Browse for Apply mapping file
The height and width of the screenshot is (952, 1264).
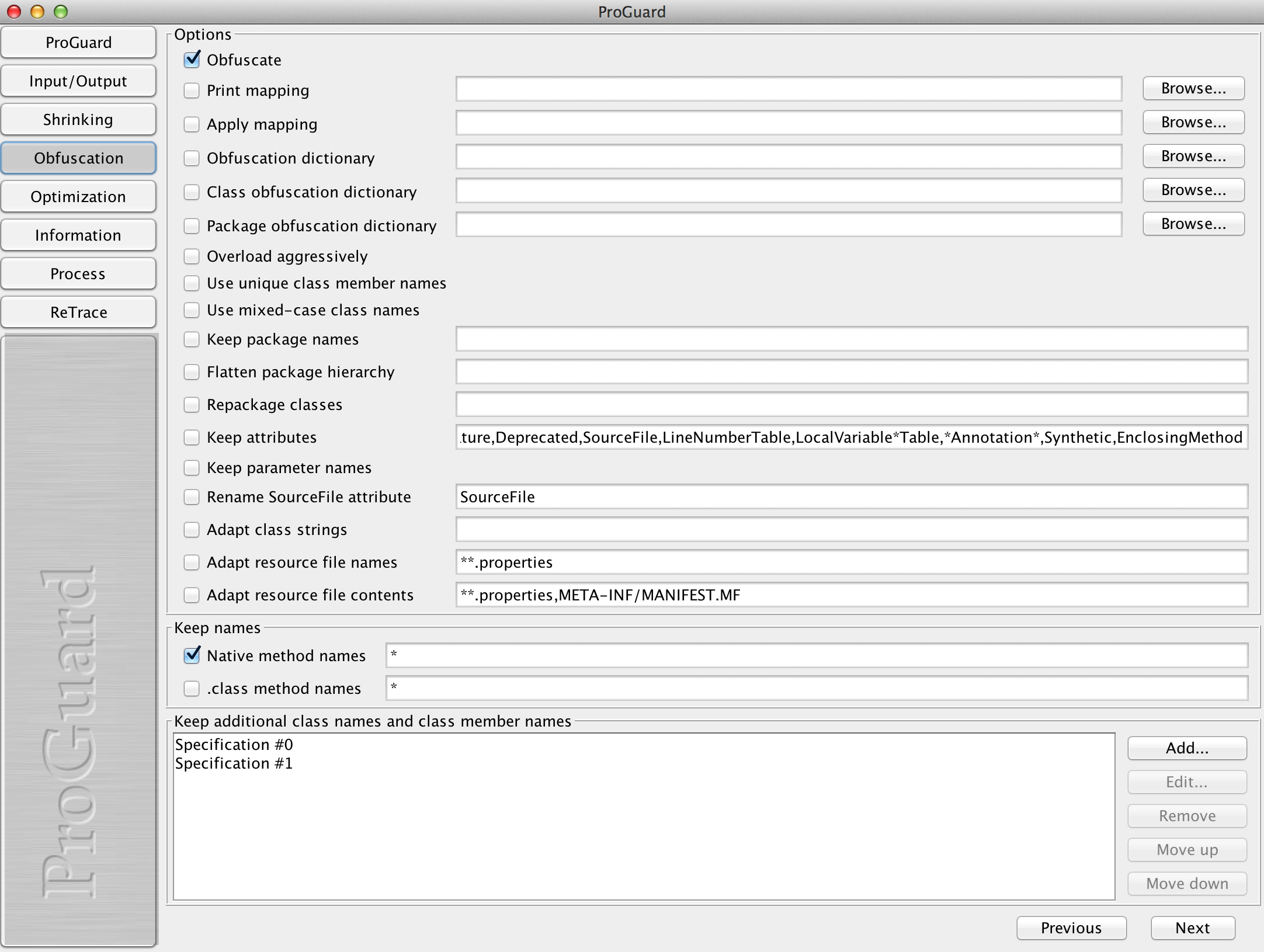[x=1193, y=122]
